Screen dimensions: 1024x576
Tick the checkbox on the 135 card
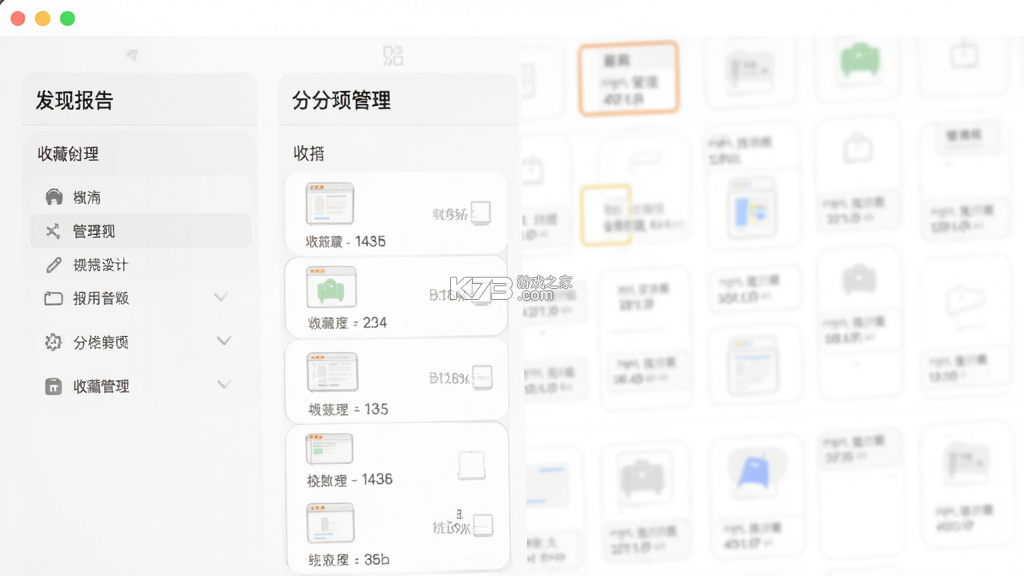482,377
